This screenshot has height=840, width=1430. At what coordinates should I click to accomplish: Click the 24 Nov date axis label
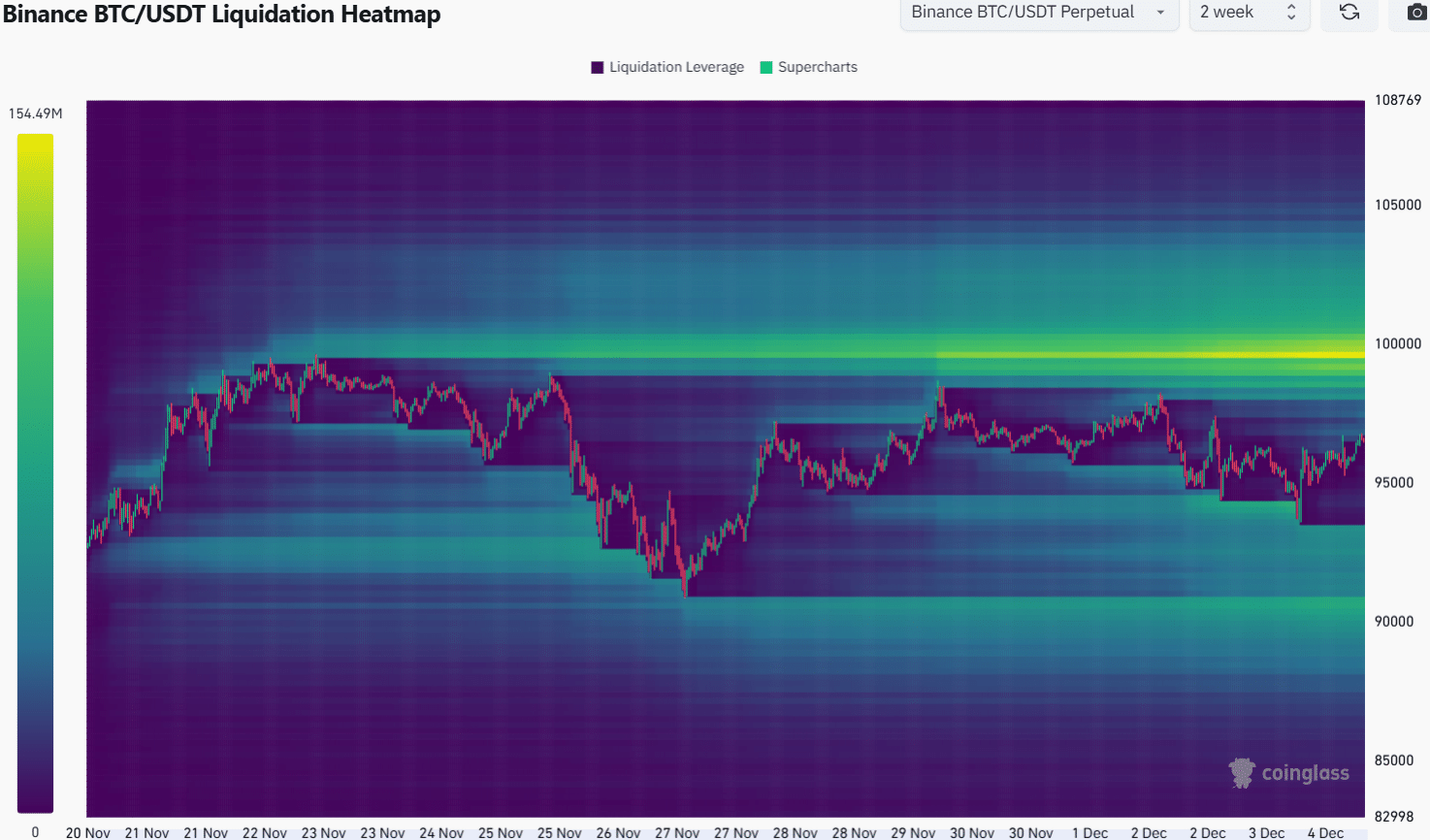(x=441, y=832)
